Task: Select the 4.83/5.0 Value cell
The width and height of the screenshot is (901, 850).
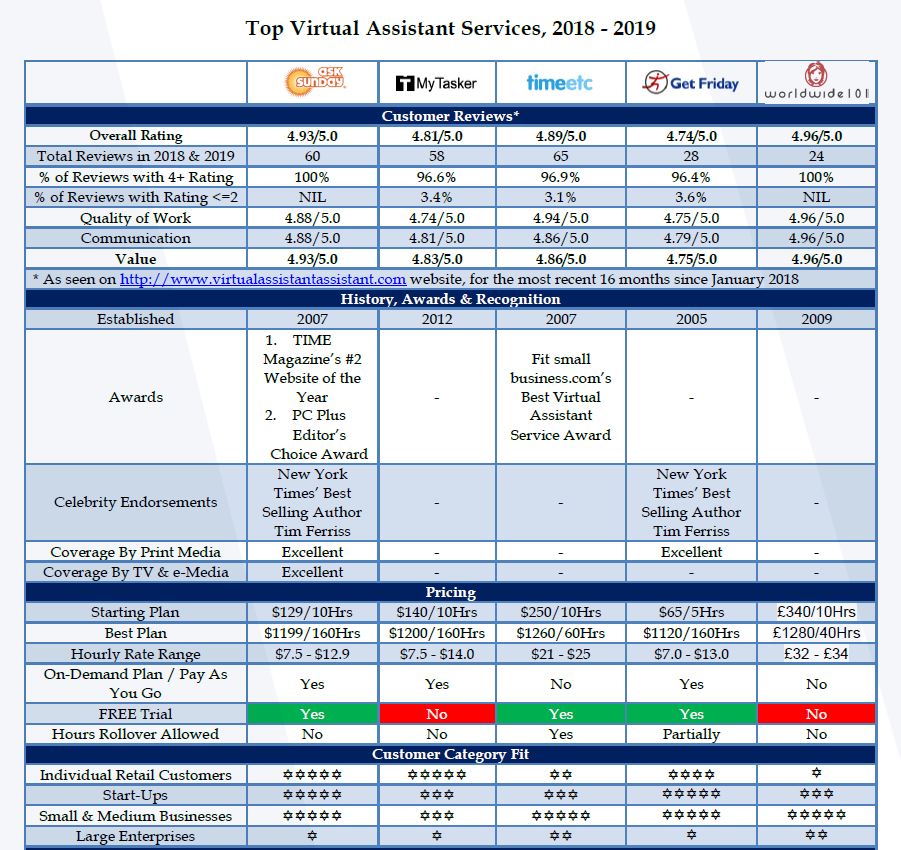Action: coord(437,259)
